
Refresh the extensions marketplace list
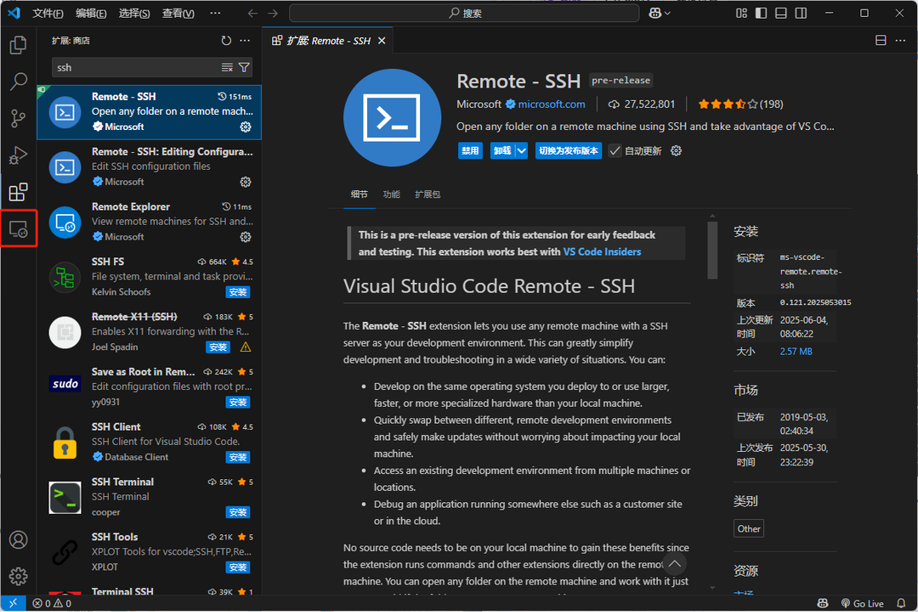(226, 40)
